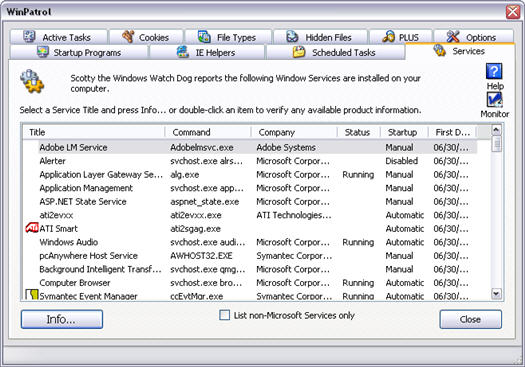Image resolution: width=525 pixels, height=367 pixels.
Task: Click the large services gears icon
Action: tap(32, 82)
